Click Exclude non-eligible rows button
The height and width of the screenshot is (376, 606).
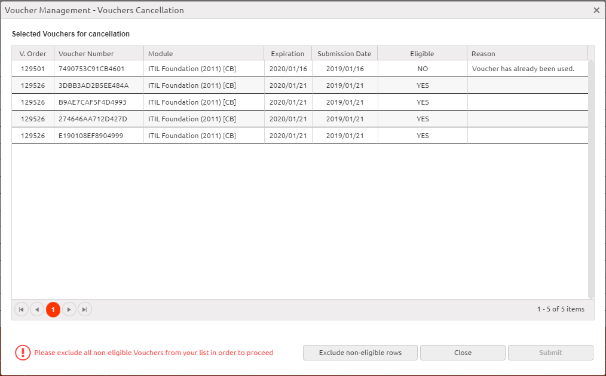360,352
